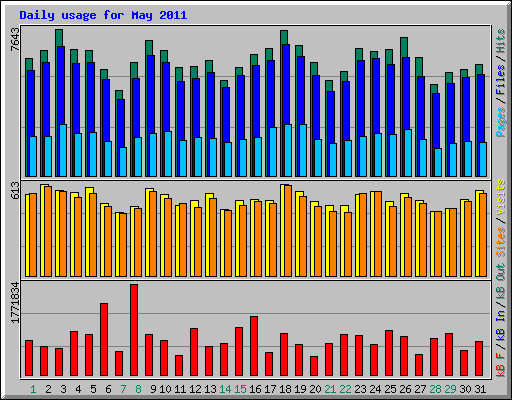Click day 24 on the x-axis

click(x=375, y=389)
